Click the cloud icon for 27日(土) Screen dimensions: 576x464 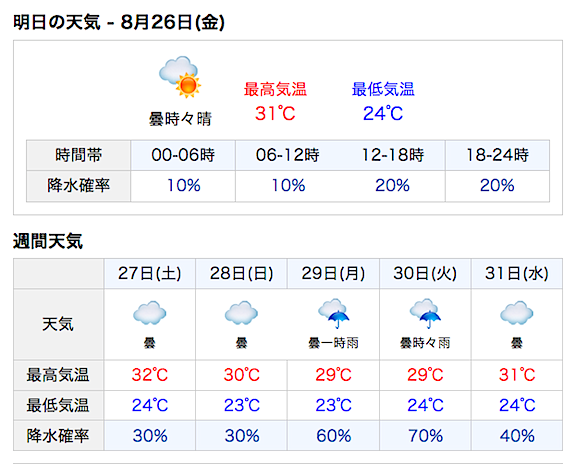click(150, 313)
